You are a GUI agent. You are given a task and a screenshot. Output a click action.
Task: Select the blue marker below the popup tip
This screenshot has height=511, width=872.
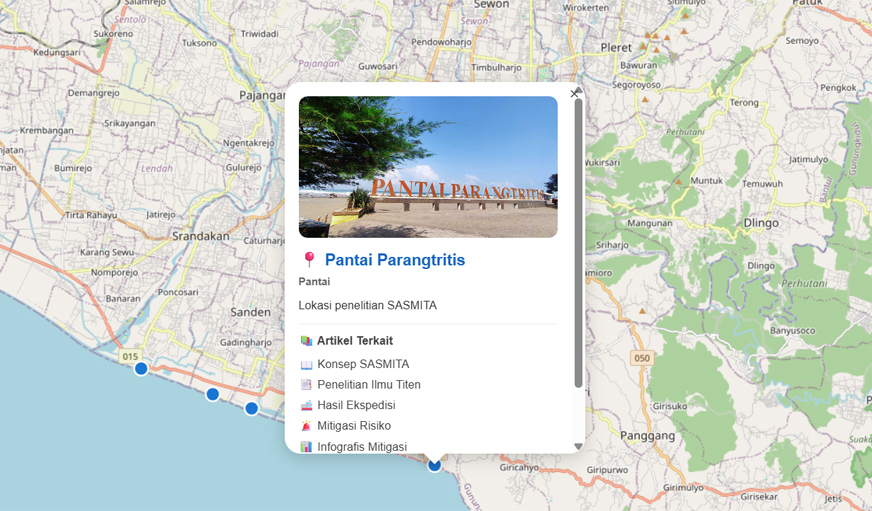(434, 465)
